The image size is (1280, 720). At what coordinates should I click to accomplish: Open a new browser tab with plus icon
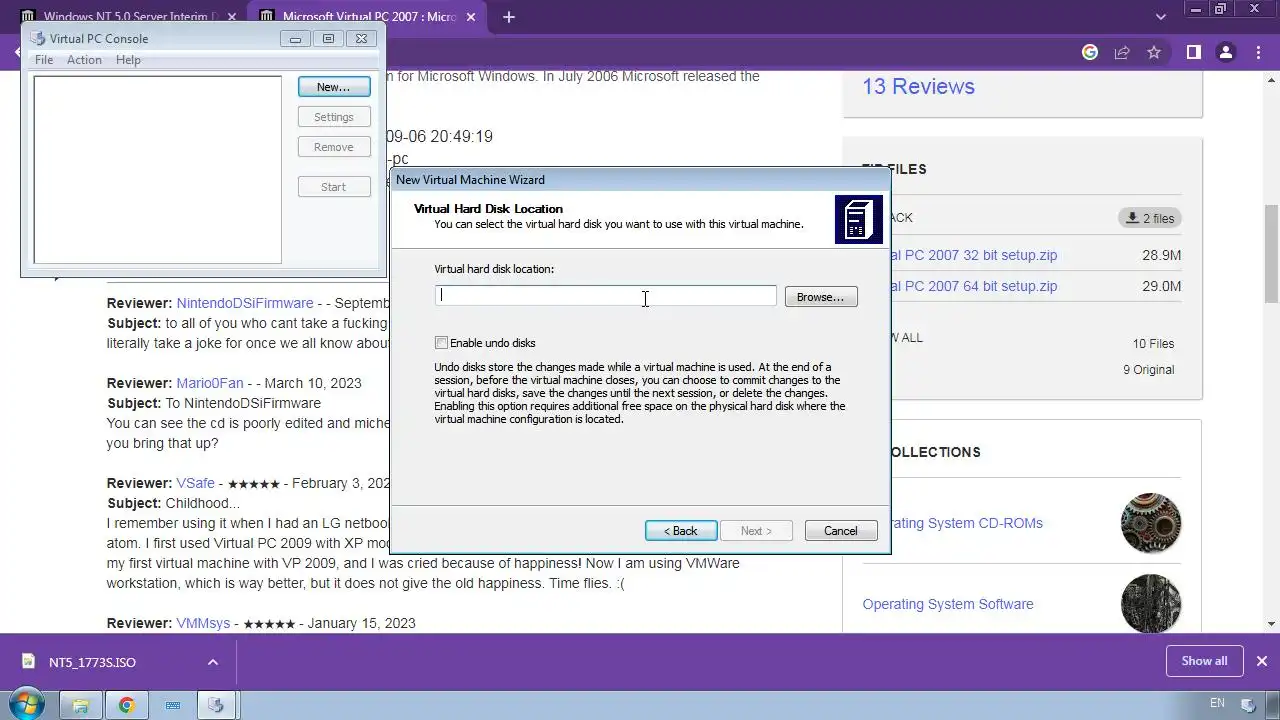tap(509, 17)
